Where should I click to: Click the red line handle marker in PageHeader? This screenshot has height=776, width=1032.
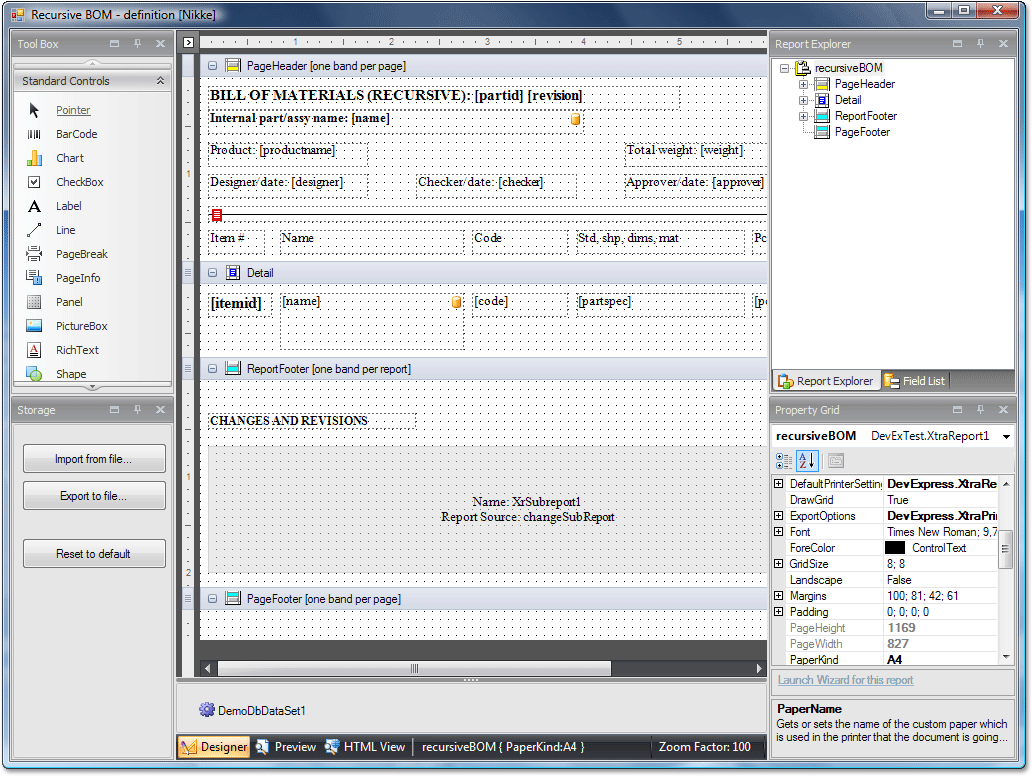click(x=217, y=215)
